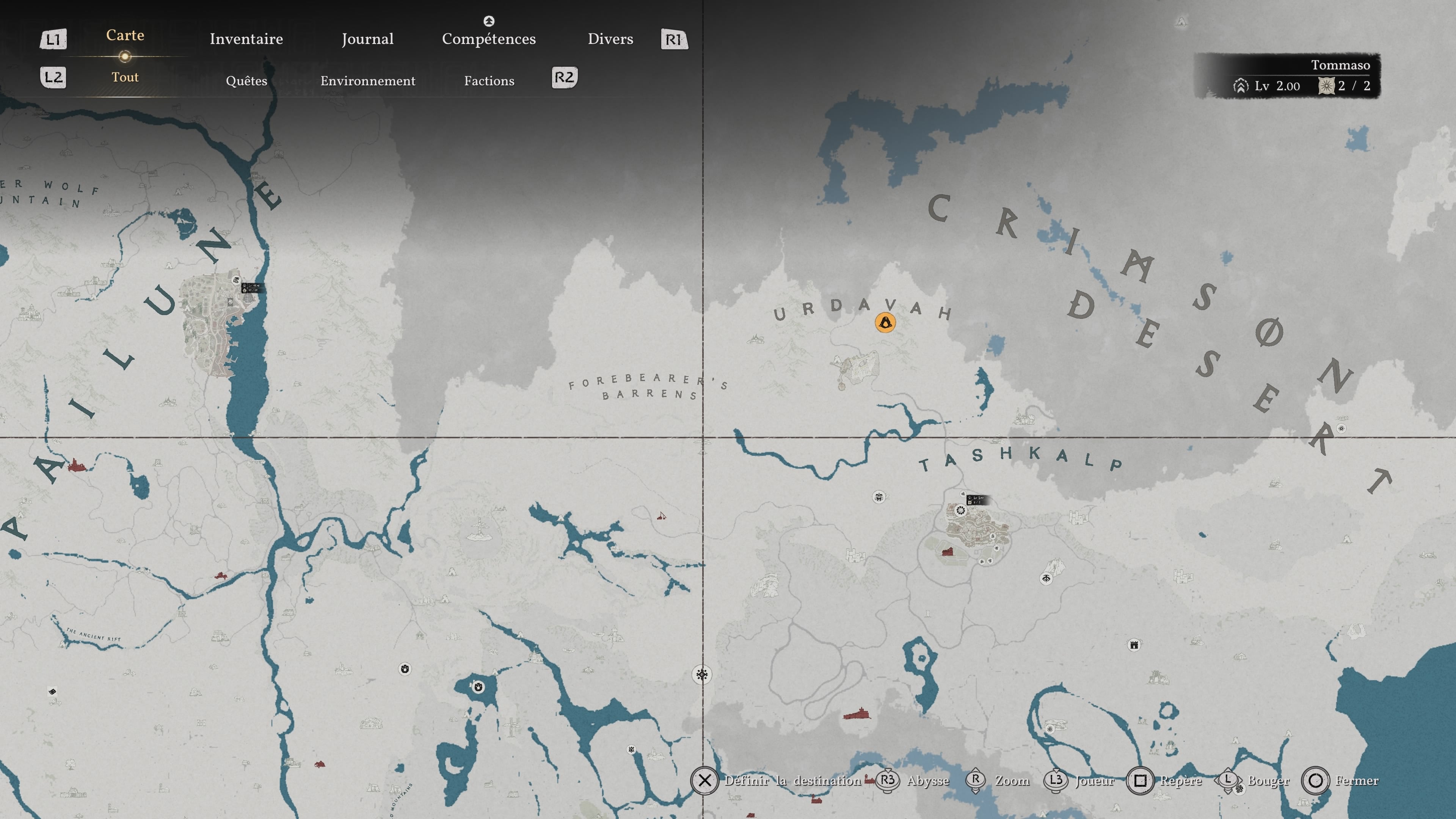Select the crest marker west of Tashkalp city

click(879, 497)
